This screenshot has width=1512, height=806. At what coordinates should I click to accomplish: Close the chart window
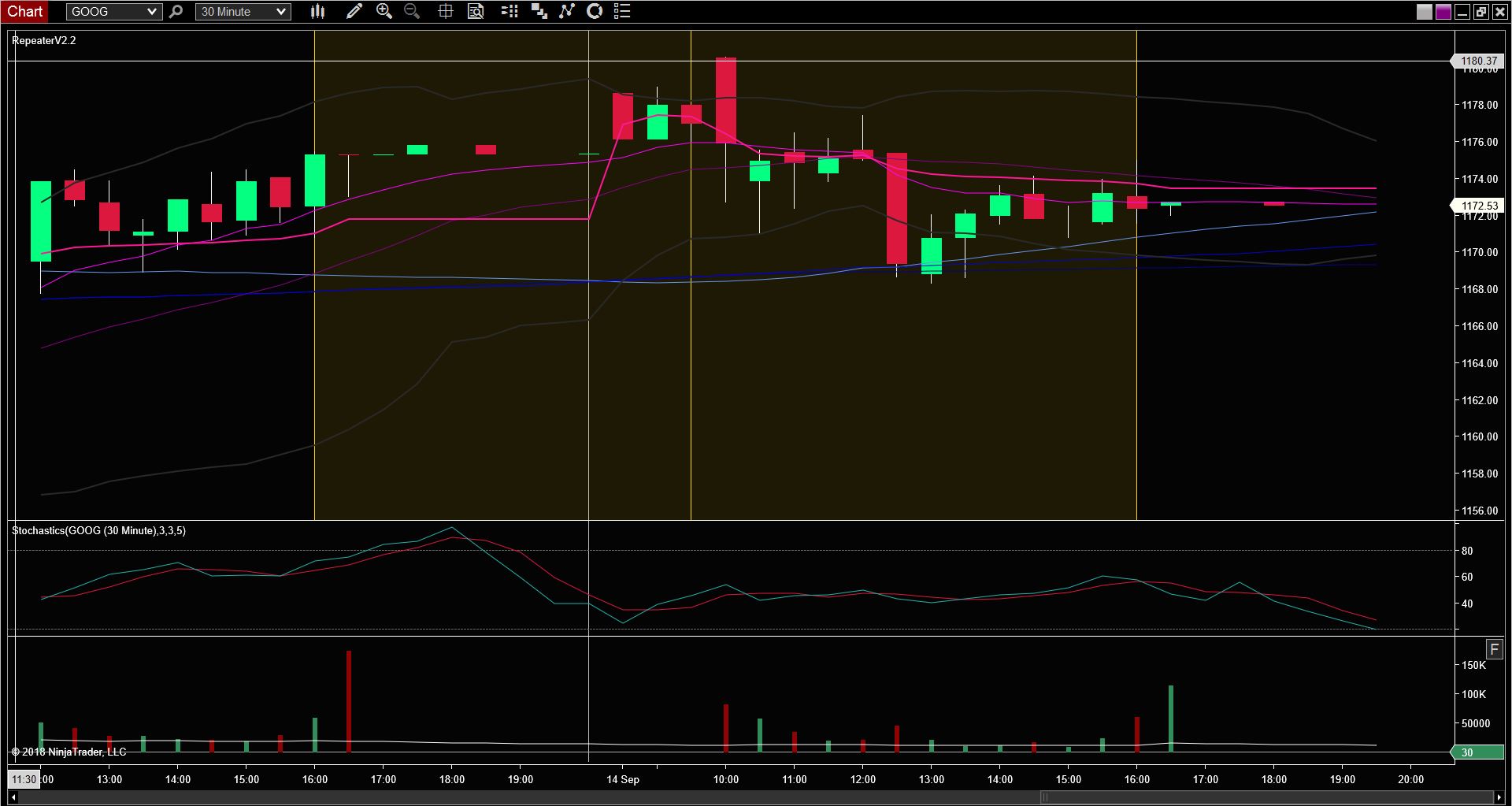tap(1499, 12)
